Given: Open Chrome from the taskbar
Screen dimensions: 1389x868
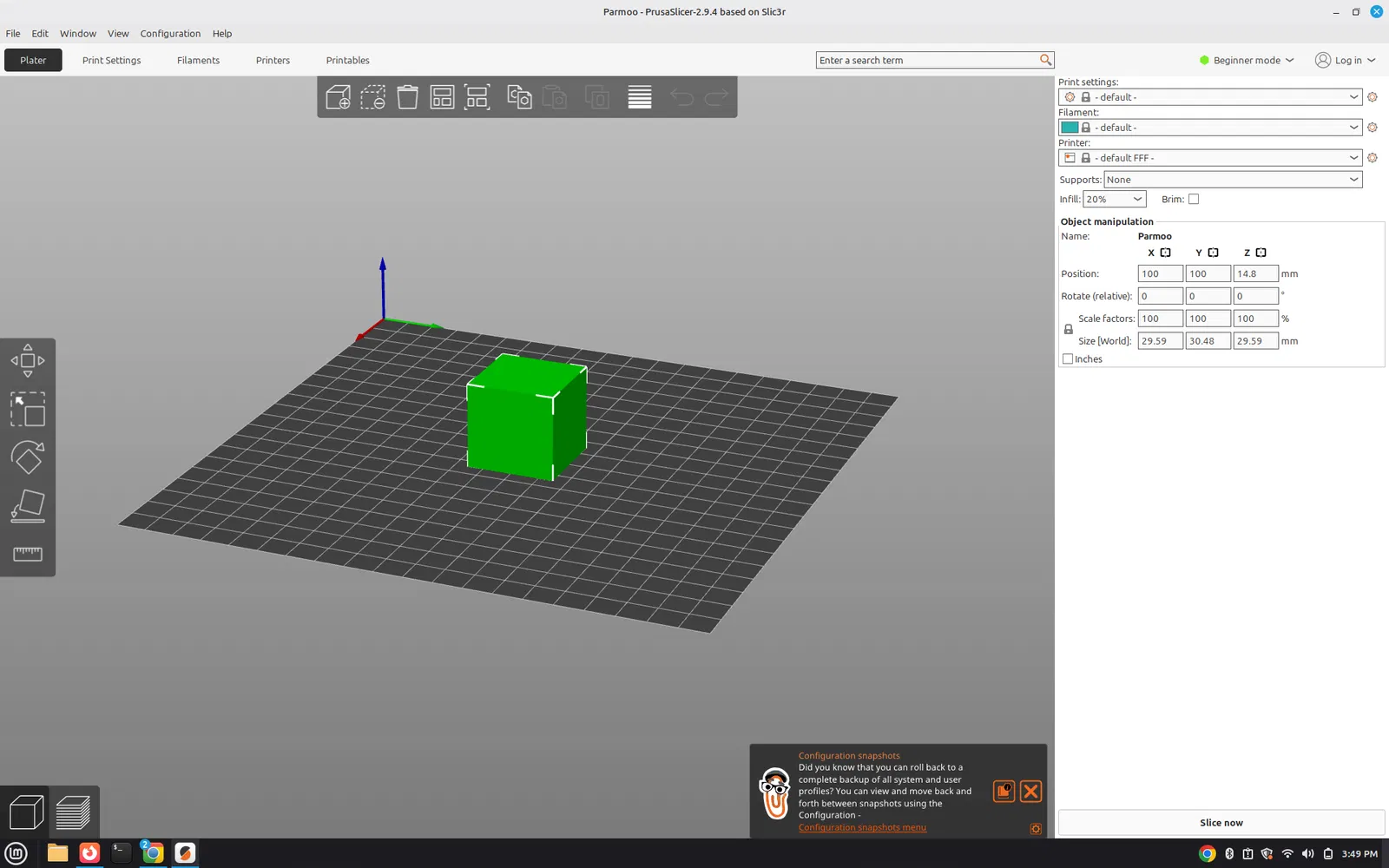Looking at the screenshot, I should pyautogui.click(x=153, y=853).
